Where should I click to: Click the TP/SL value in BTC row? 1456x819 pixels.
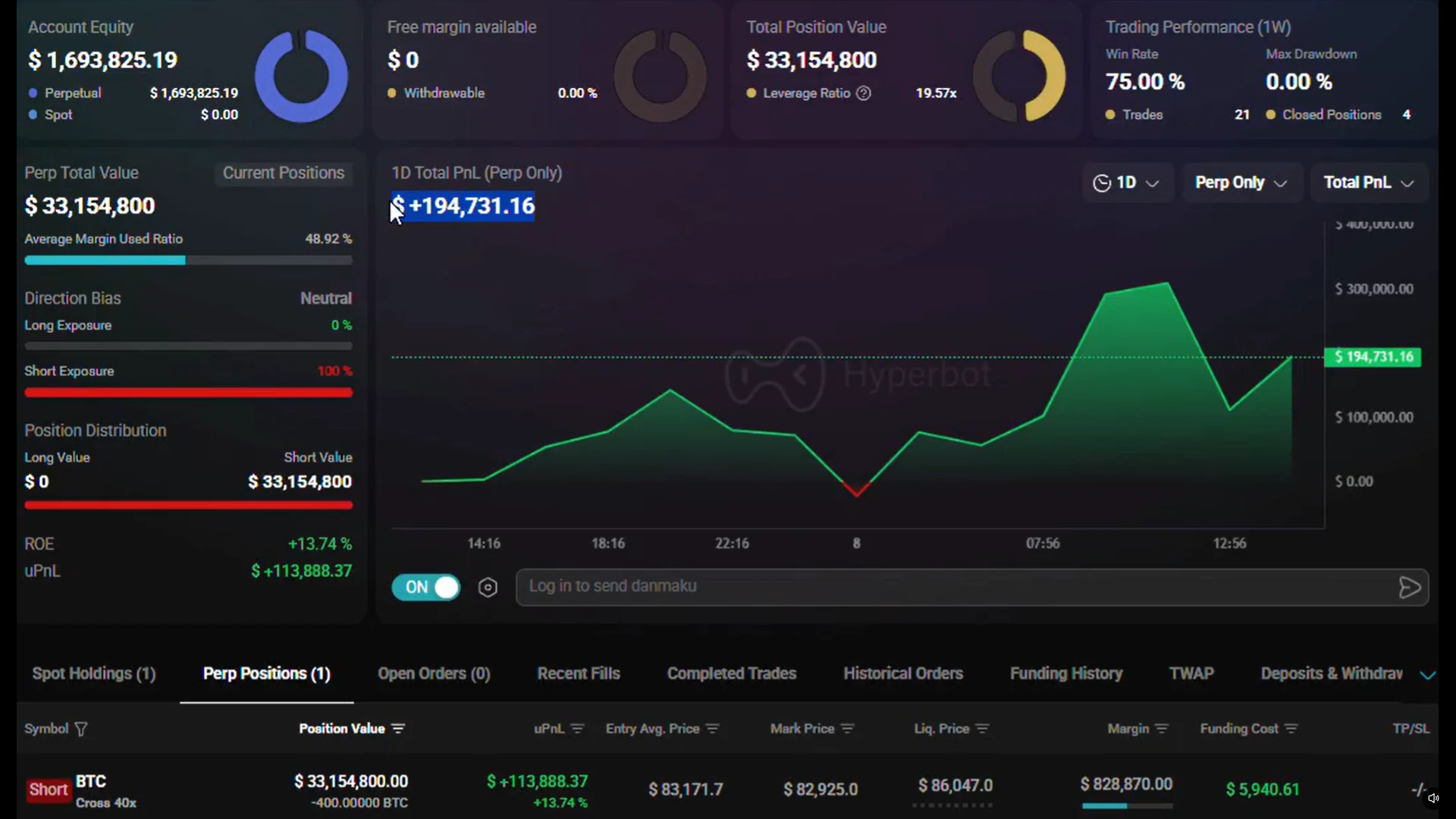point(1418,790)
